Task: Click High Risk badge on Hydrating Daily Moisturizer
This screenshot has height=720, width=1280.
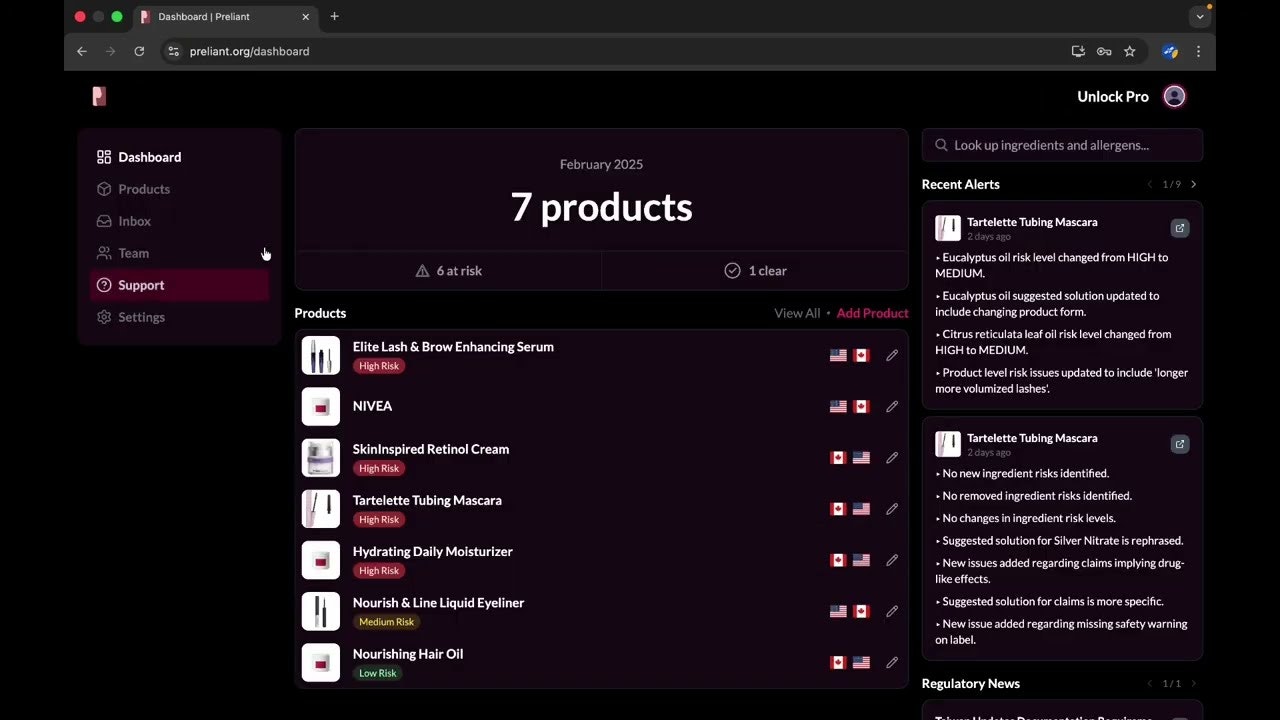Action: pyautogui.click(x=379, y=571)
